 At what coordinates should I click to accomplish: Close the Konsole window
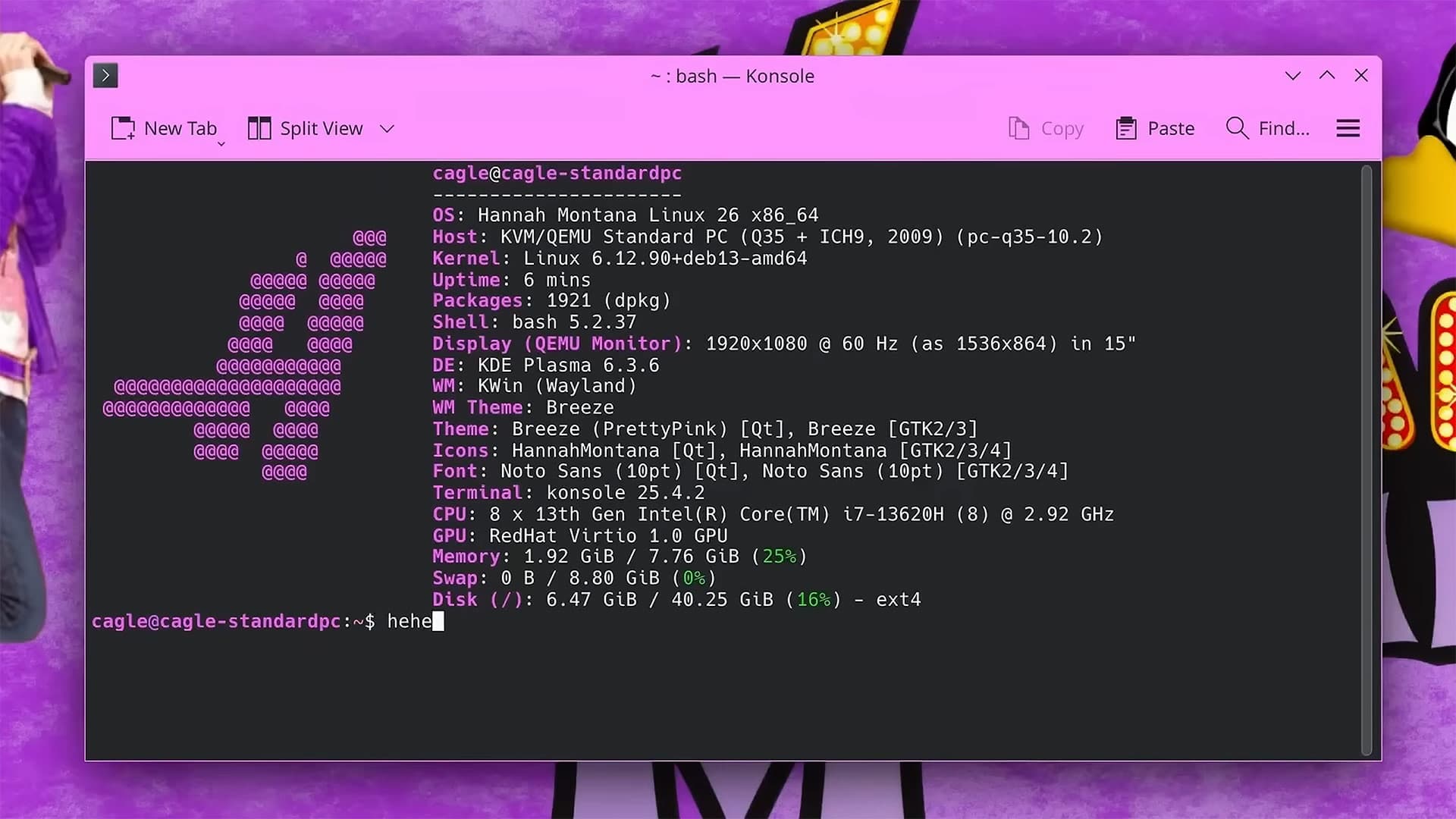click(x=1361, y=76)
